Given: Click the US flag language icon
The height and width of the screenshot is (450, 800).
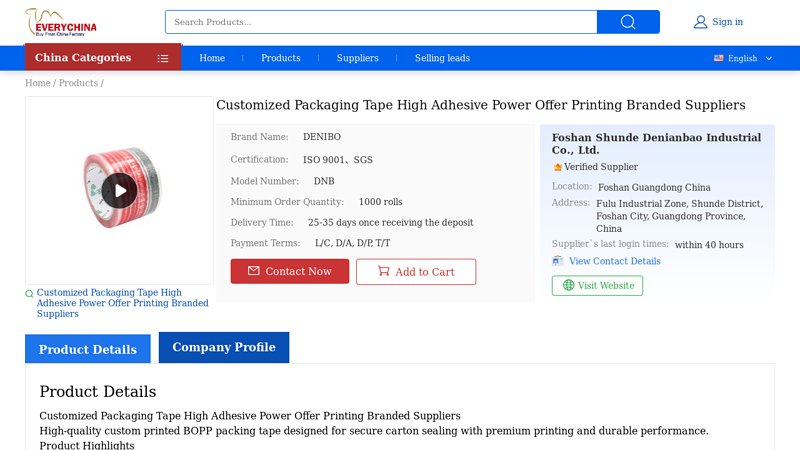Looking at the screenshot, I should pyautogui.click(x=718, y=58).
